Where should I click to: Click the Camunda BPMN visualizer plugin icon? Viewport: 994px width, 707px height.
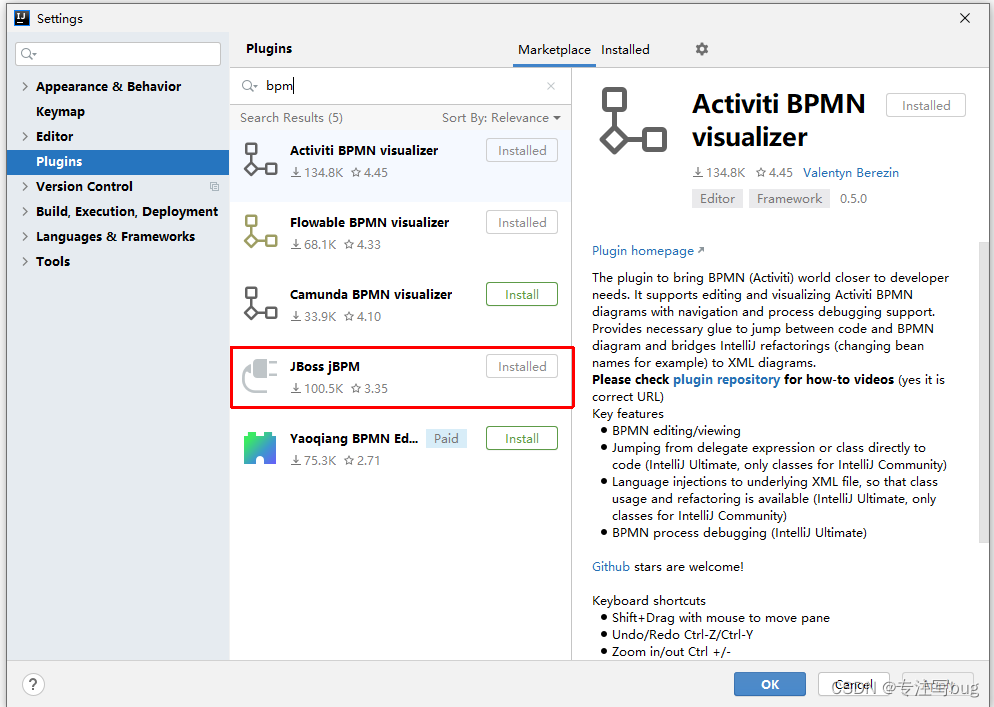(x=260, y=303)
